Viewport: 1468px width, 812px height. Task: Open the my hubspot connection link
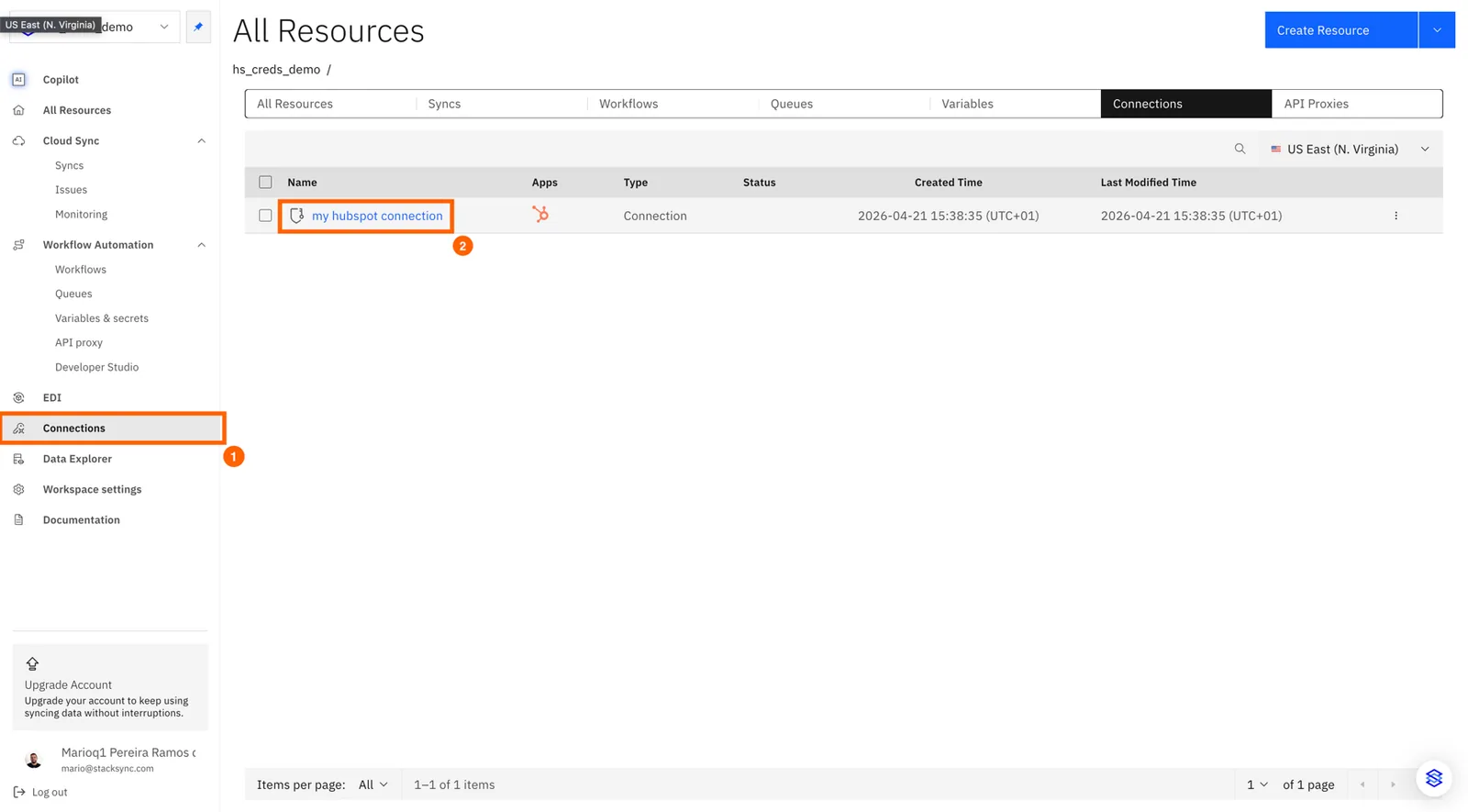tap(377, 216)
